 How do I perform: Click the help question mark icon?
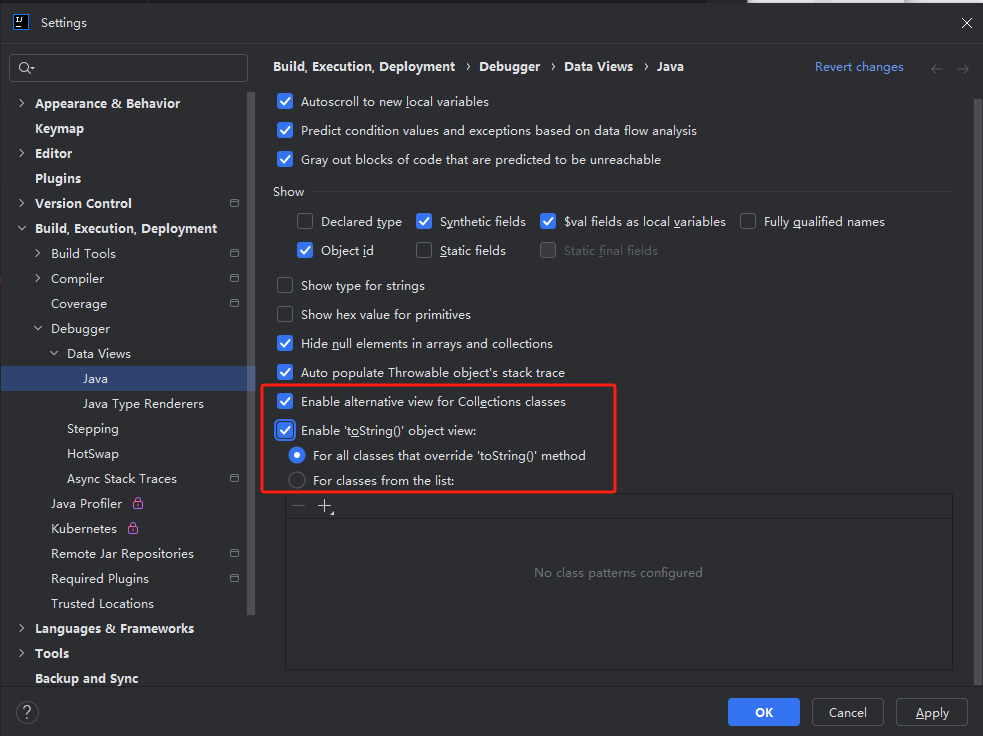click(x=28, y=712)
